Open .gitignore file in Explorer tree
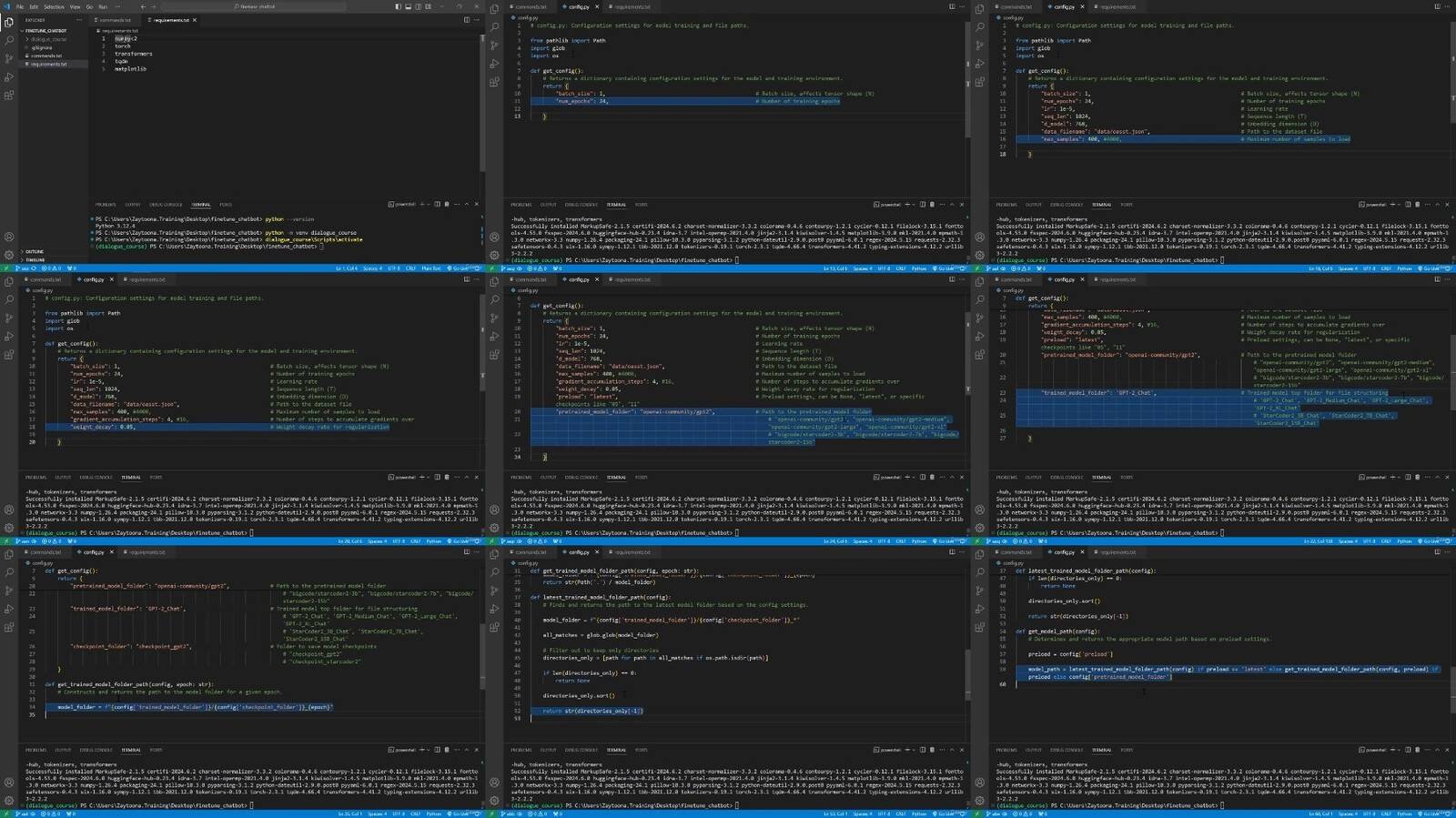The image size is (1456, 818). pos(42,47)
